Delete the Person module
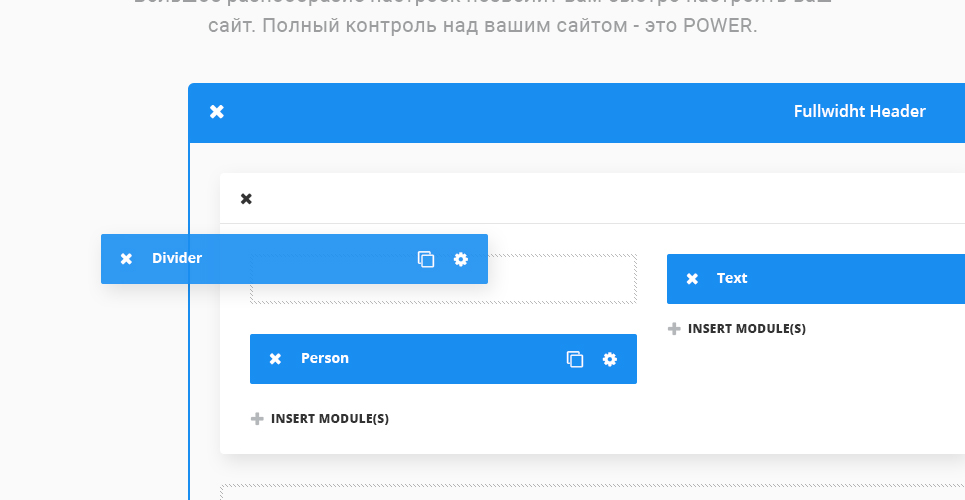Image resolution: width=965 pixels, height=500 pixels. click(275, 359)
